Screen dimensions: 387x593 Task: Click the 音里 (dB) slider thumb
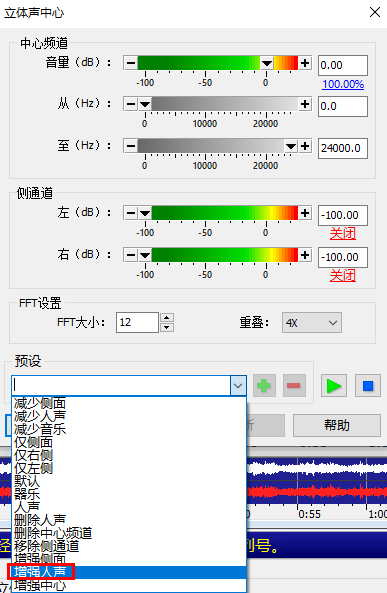point(267,63)
